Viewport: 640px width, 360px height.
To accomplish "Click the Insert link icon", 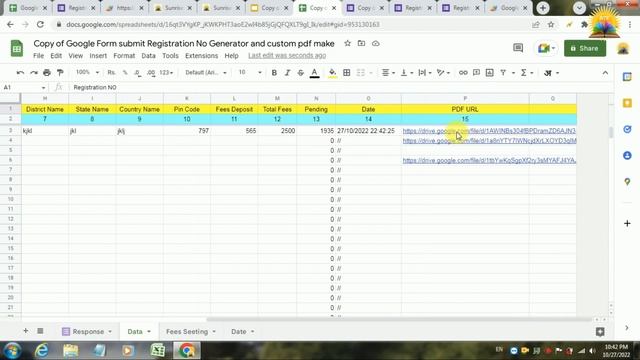I will [x=463, y=73].
